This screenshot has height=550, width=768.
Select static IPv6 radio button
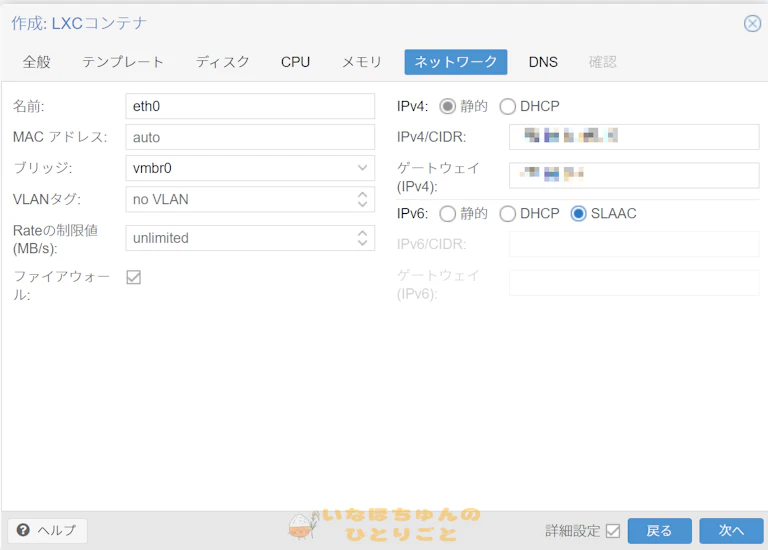click(448, 213)
